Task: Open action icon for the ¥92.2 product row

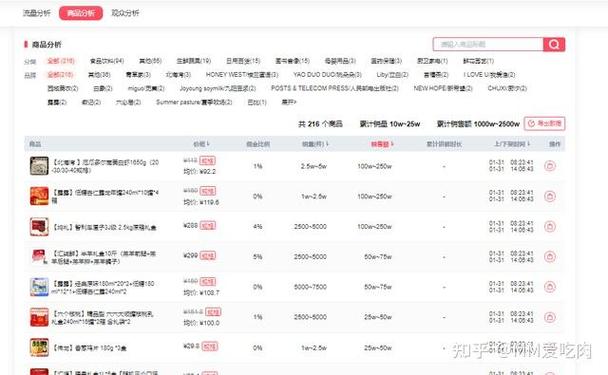Action: coord(550,166)
